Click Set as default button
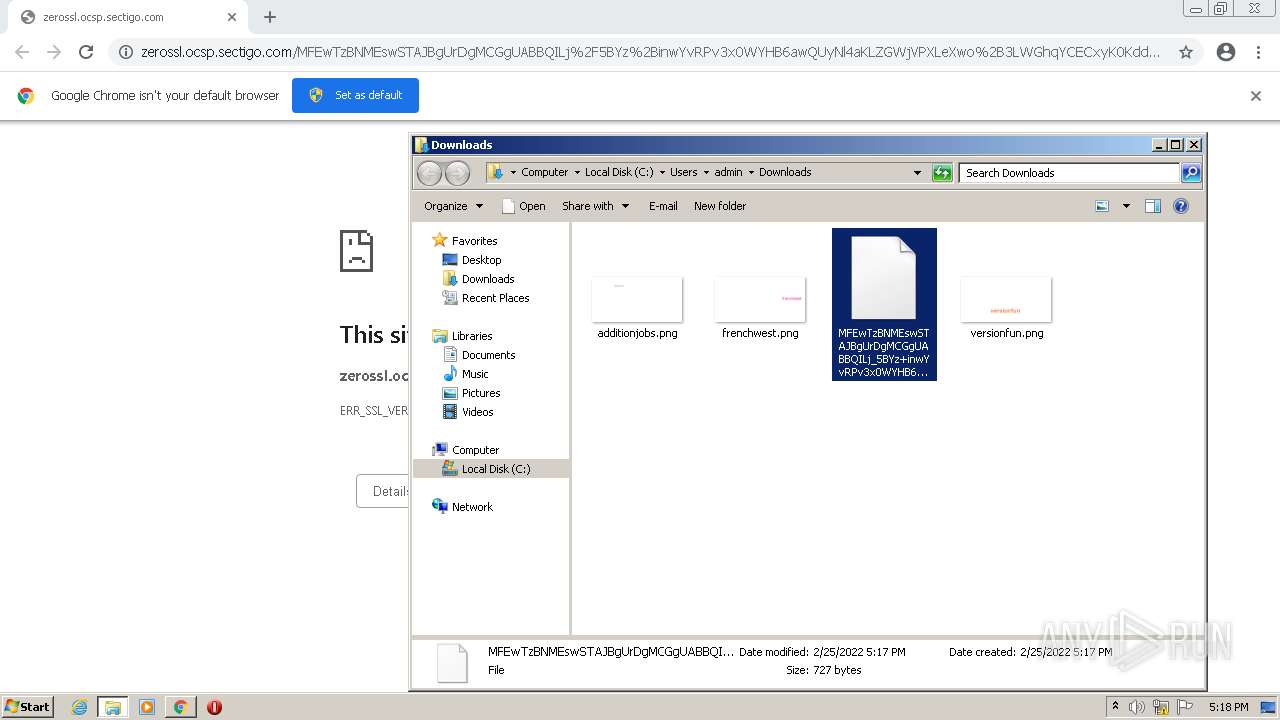 (355, 95)
